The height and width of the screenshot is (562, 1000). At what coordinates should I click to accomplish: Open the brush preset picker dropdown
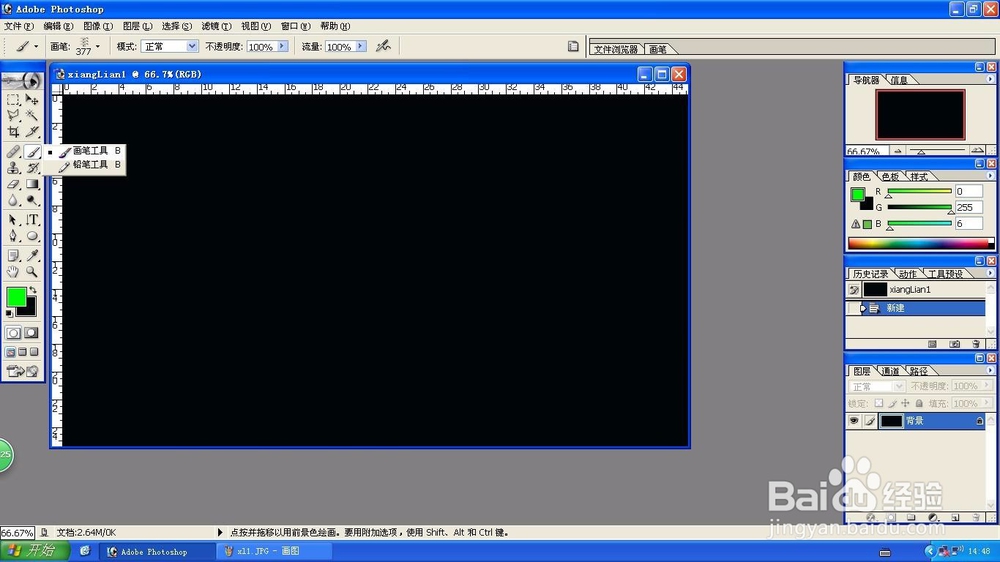click(x=98, y=46)
